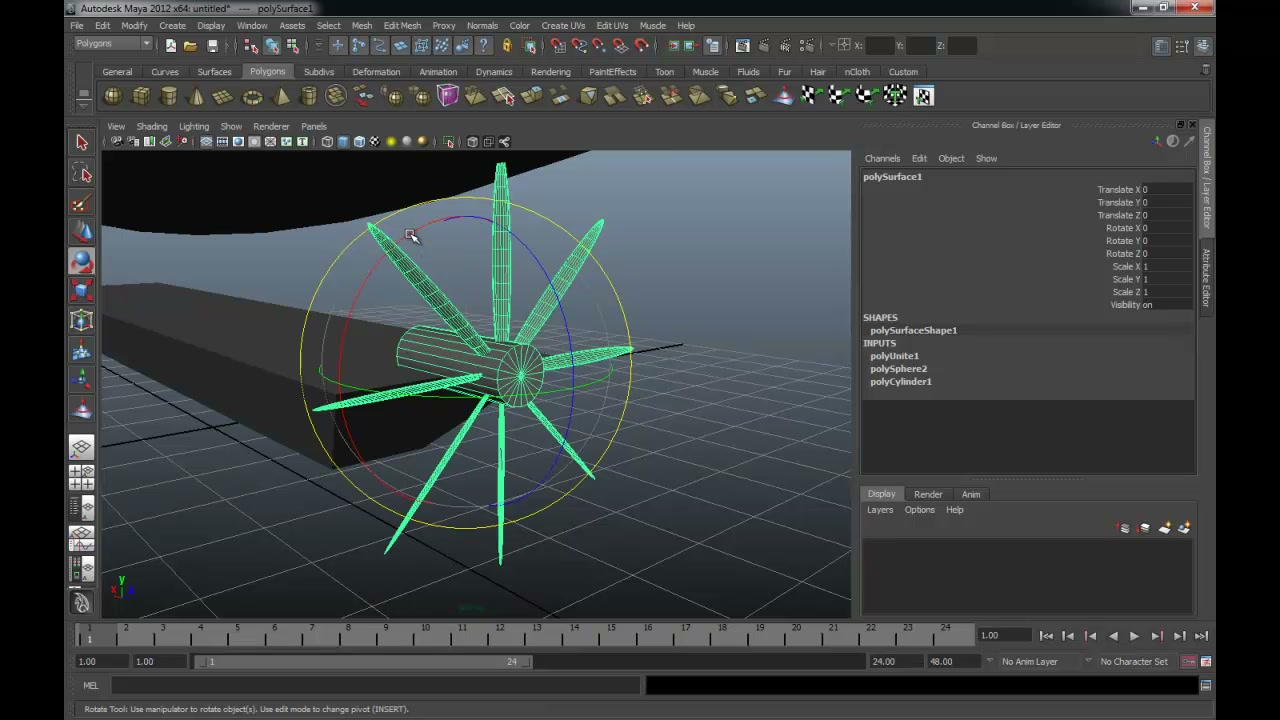1280x720 pixels.
Task: Toggle smooth shade all in viewport
Action: pyautogui.click(x=343, y=142)
